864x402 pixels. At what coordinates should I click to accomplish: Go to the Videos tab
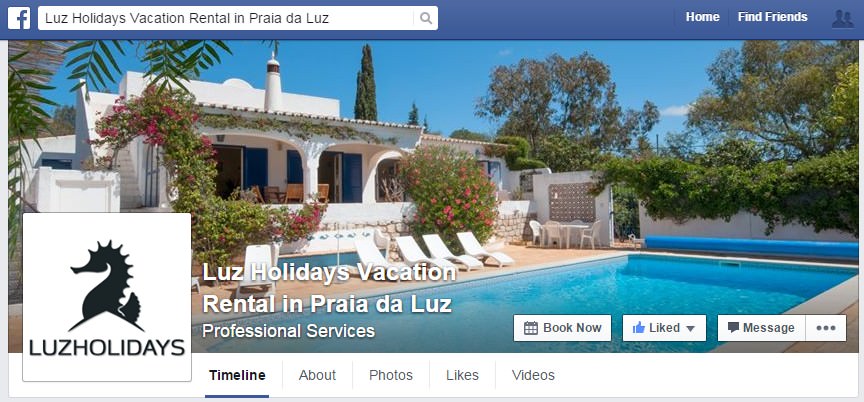click(533, 376)
